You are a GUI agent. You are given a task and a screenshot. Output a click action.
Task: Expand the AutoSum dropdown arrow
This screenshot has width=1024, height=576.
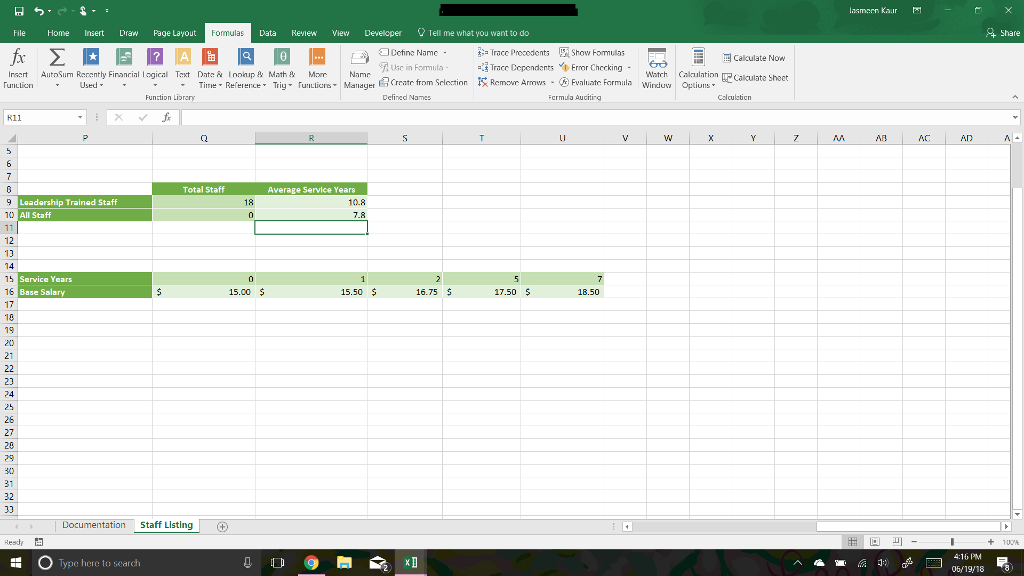coord(57,86)
